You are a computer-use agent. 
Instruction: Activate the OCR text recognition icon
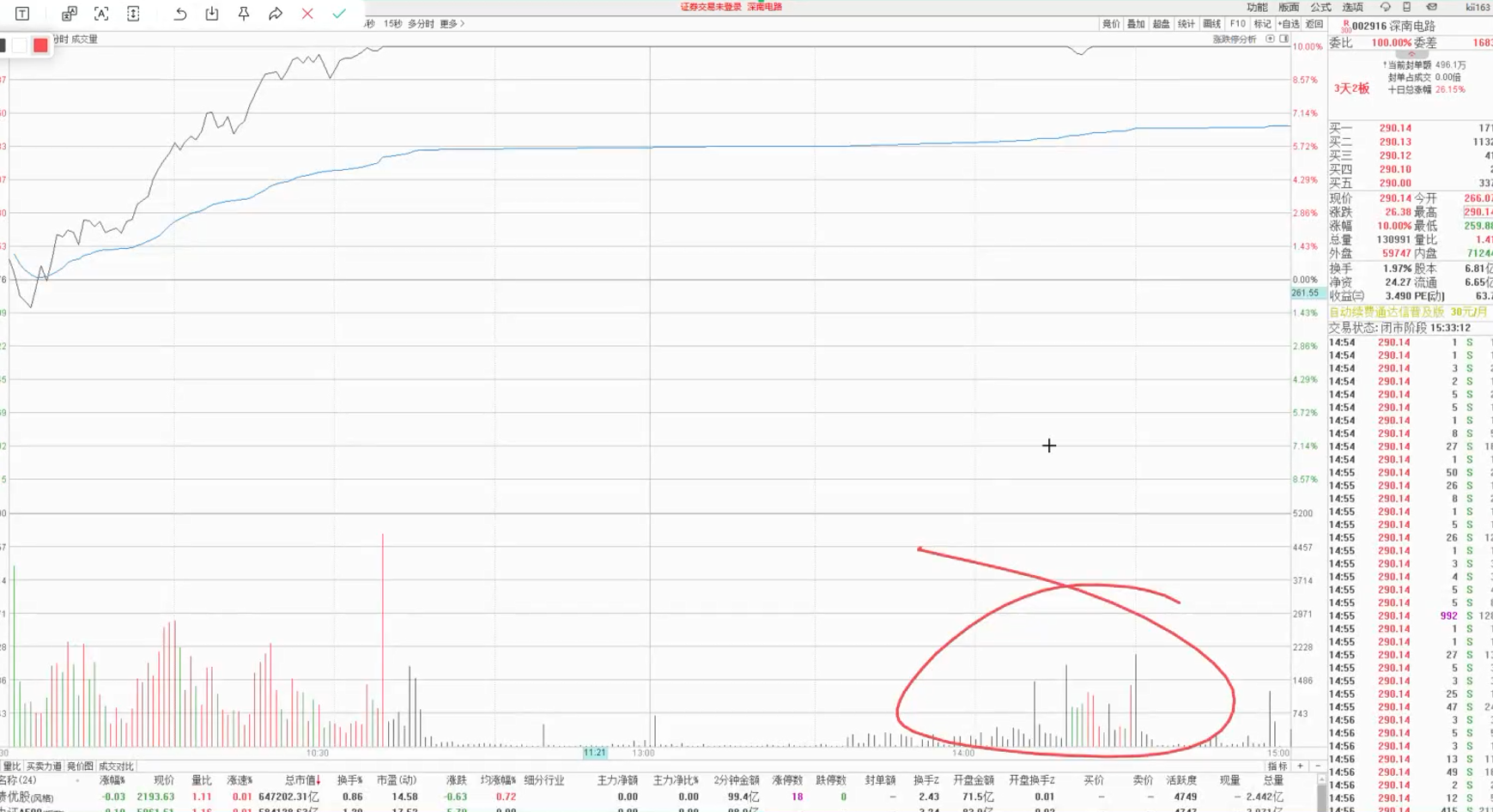[101, 14]
